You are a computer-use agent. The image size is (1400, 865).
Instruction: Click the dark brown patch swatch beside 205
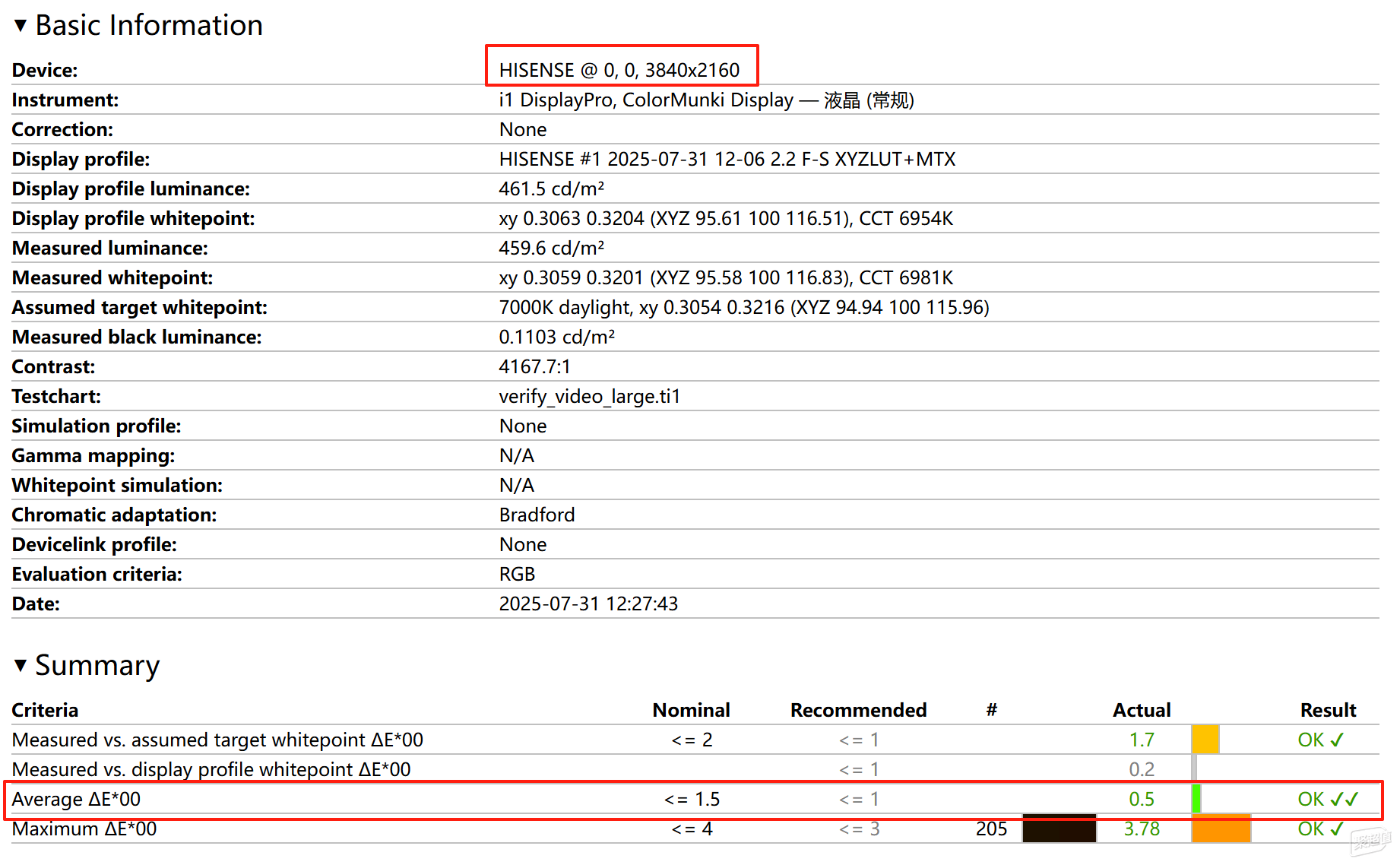[x=1059, y=829]
